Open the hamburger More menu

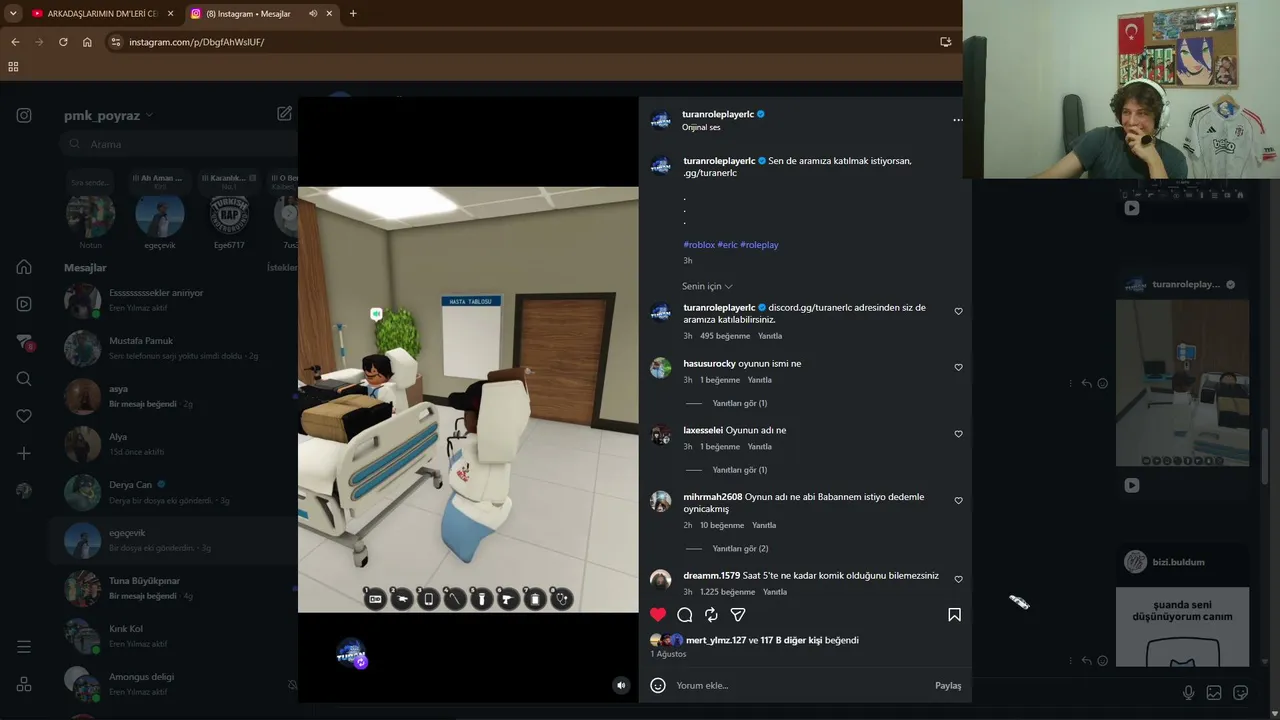click(24, 647)
